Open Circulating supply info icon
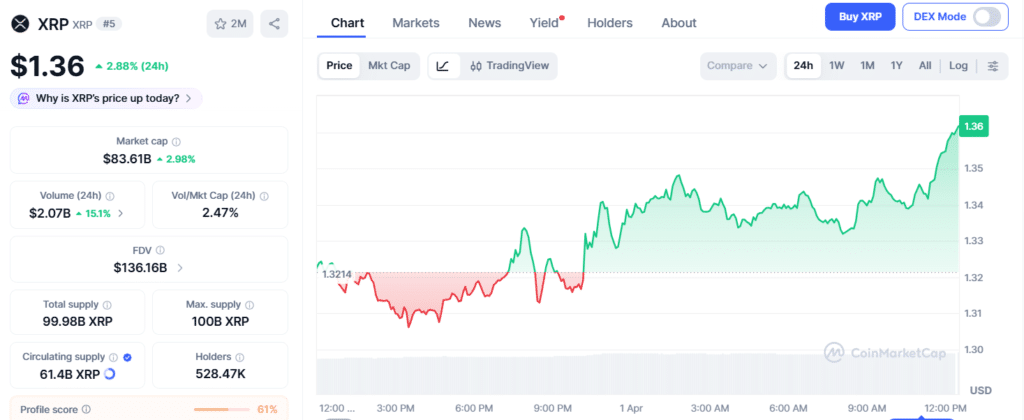This screenshot has height=420, width=1024. 113,357
